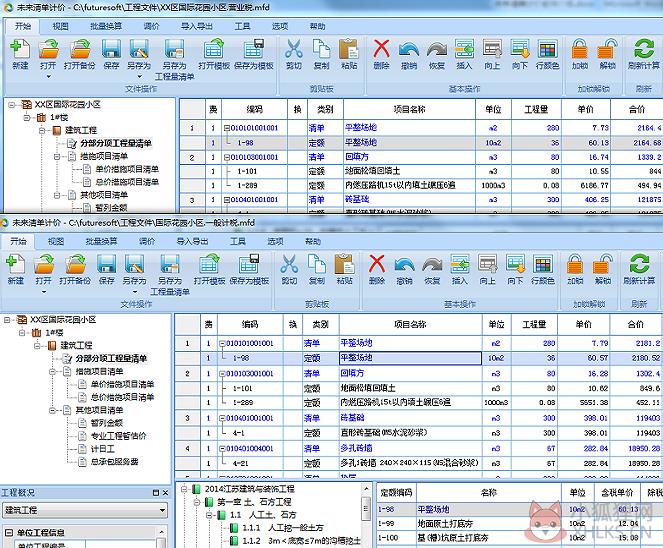Screen dimensions: 663x548
Task: Click 打开模板 icon in upper window
Action: pos(214,49)
